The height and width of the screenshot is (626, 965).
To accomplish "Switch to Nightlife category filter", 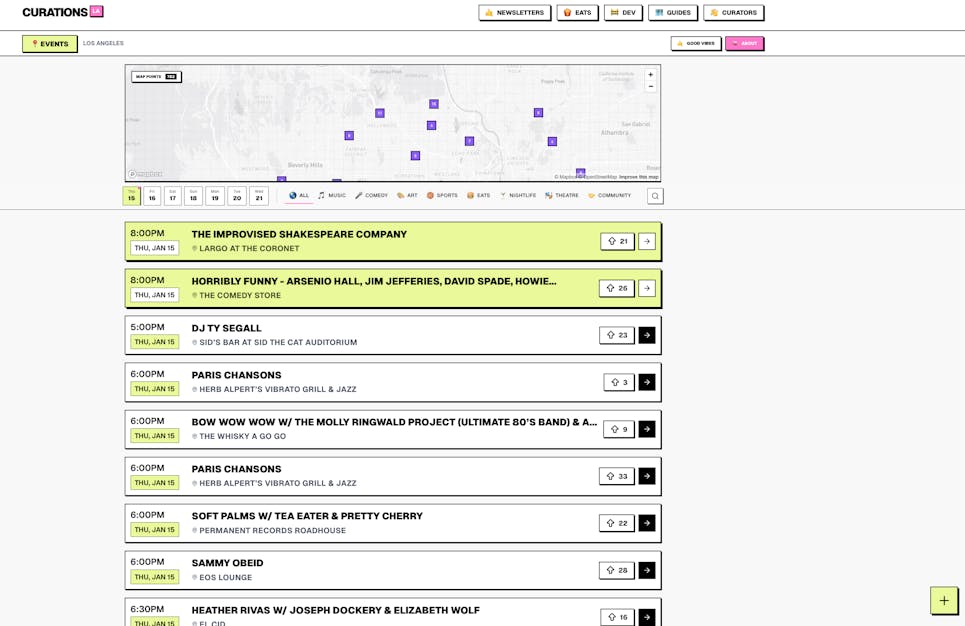I will click(x=518, y=196).
